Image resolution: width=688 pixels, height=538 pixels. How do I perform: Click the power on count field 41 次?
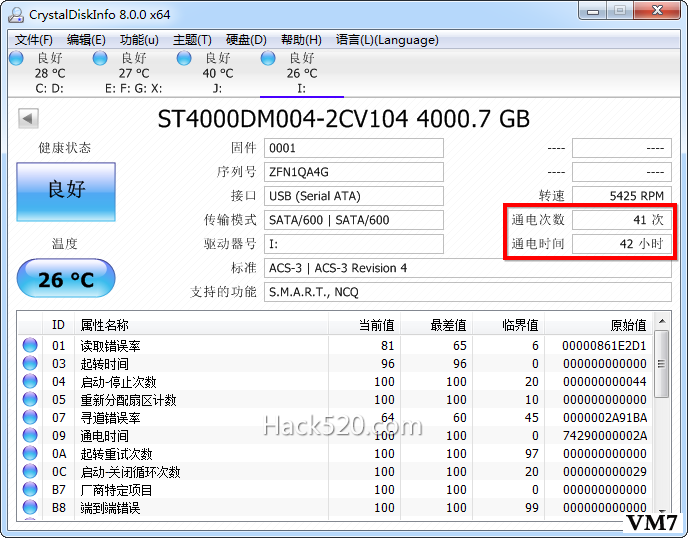click(622, 220)
